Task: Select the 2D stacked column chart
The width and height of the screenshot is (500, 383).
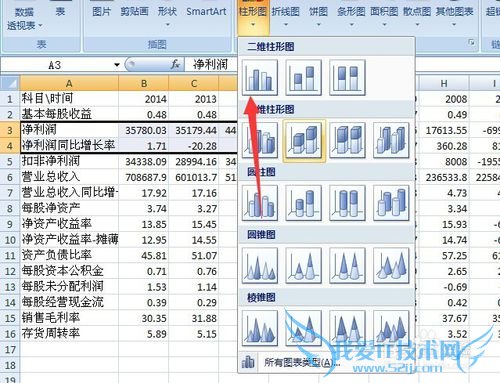Action: click(303, 78)
